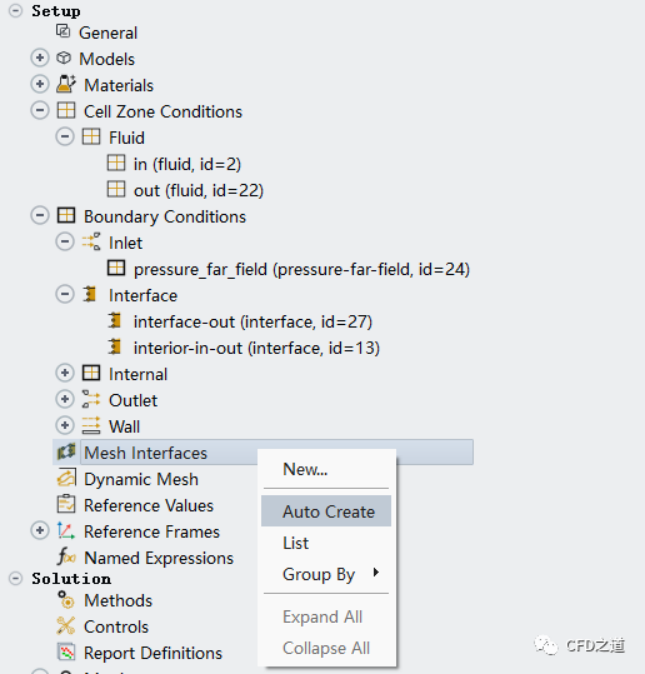Click the Named Expressions function icon

[66, 558]
